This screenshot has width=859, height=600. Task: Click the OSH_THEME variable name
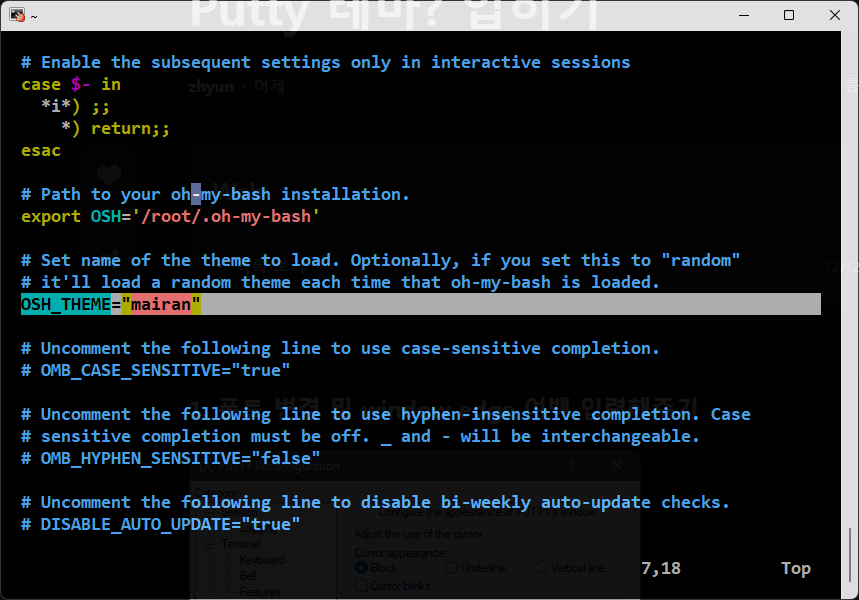[66, 304]
